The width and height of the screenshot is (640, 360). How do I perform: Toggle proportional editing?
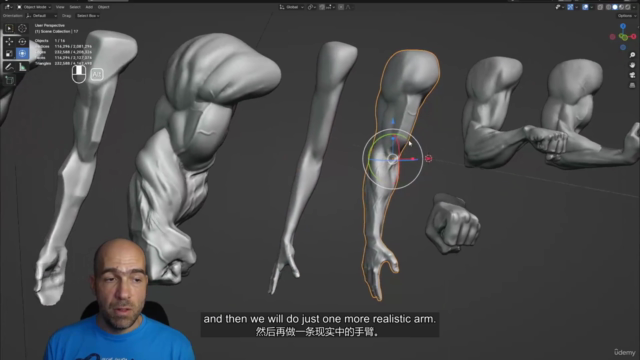pyautogui.click(x=341, y=7)
